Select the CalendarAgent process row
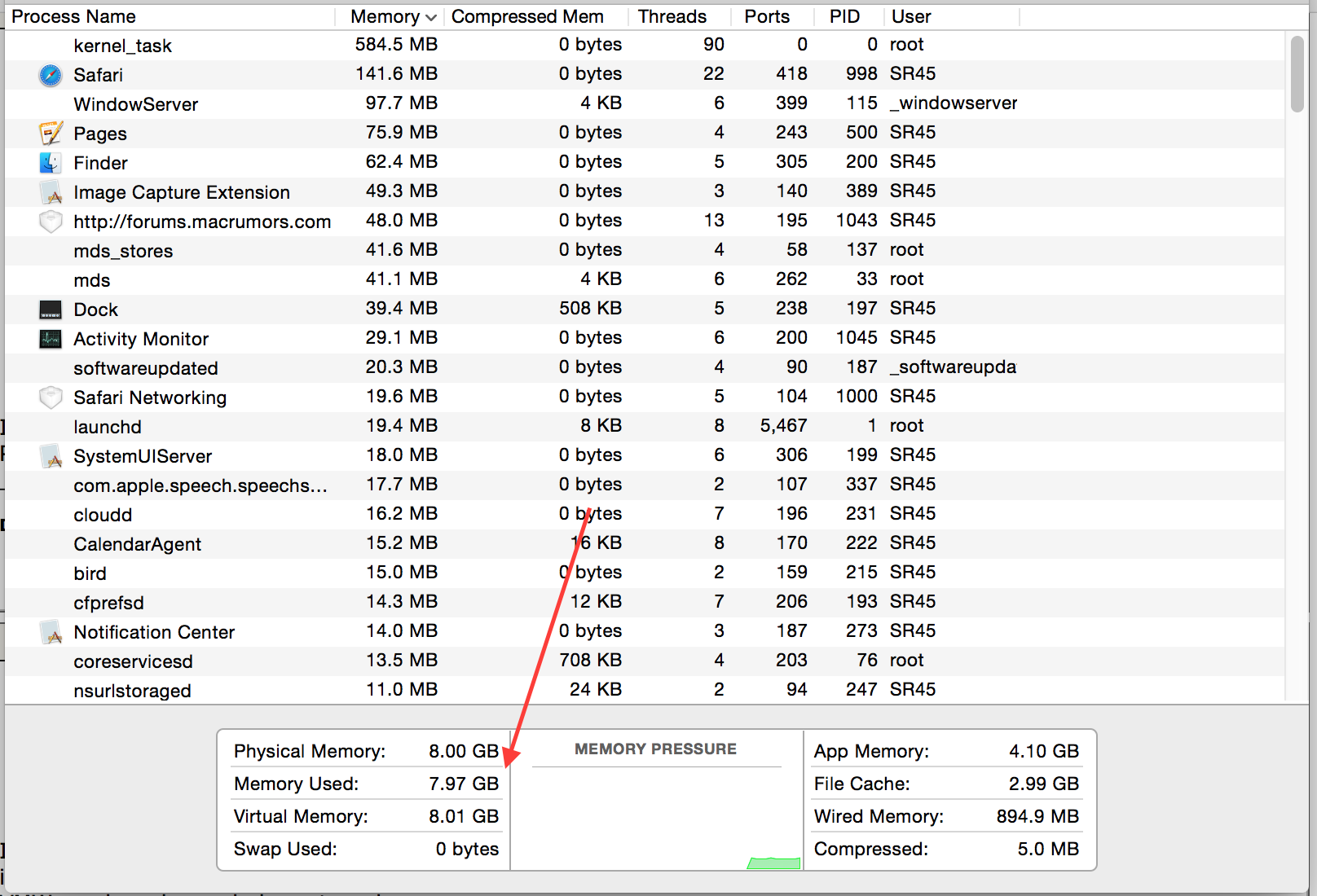Screen dimensions: 1317x896 point(645,544)
